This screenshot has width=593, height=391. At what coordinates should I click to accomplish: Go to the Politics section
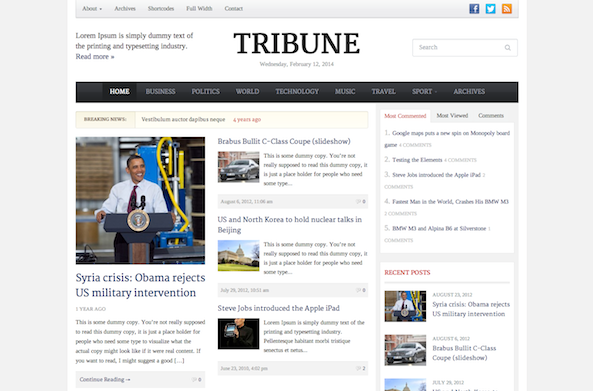point(205,92)
